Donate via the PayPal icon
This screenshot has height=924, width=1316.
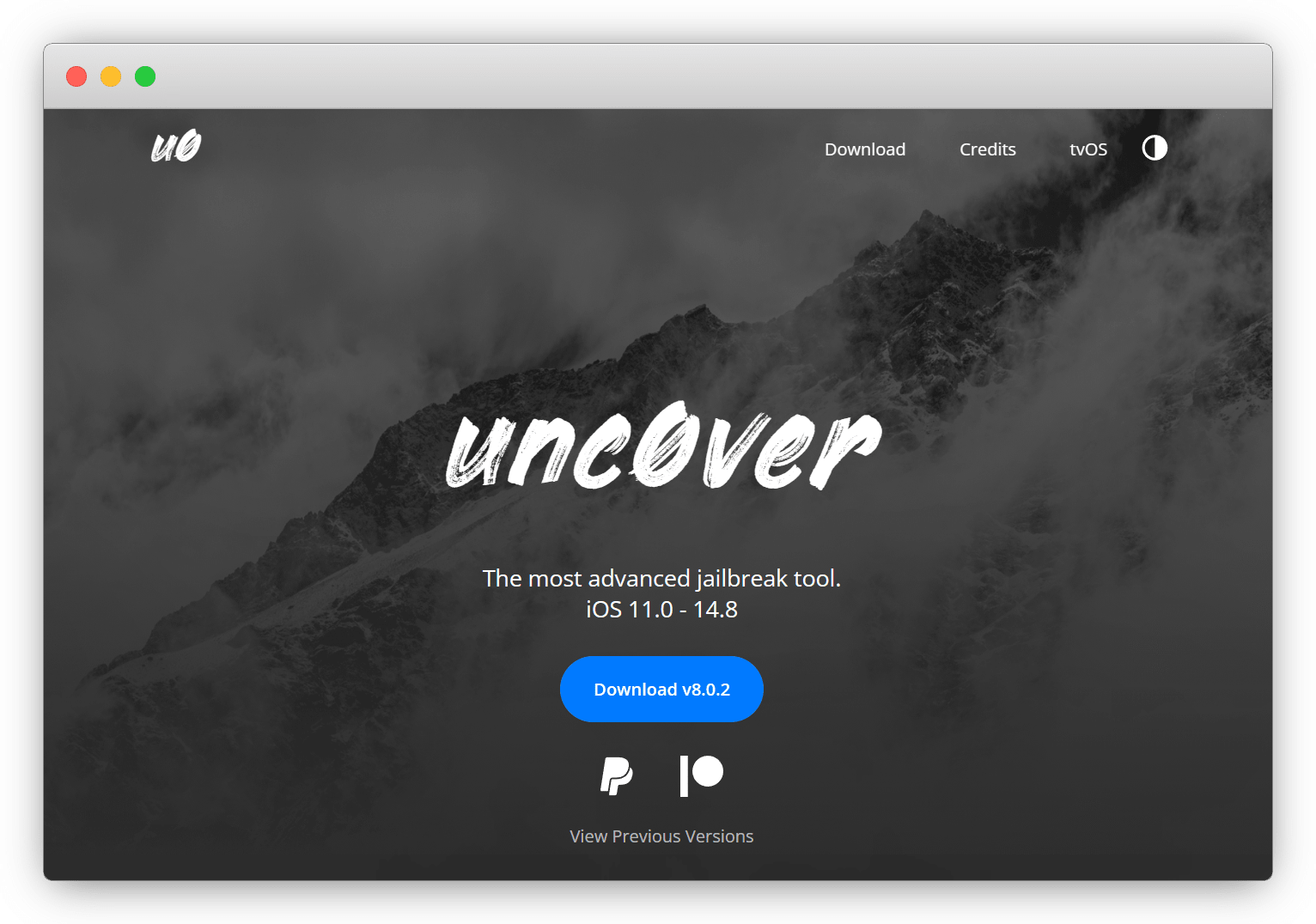pos(616,775)
